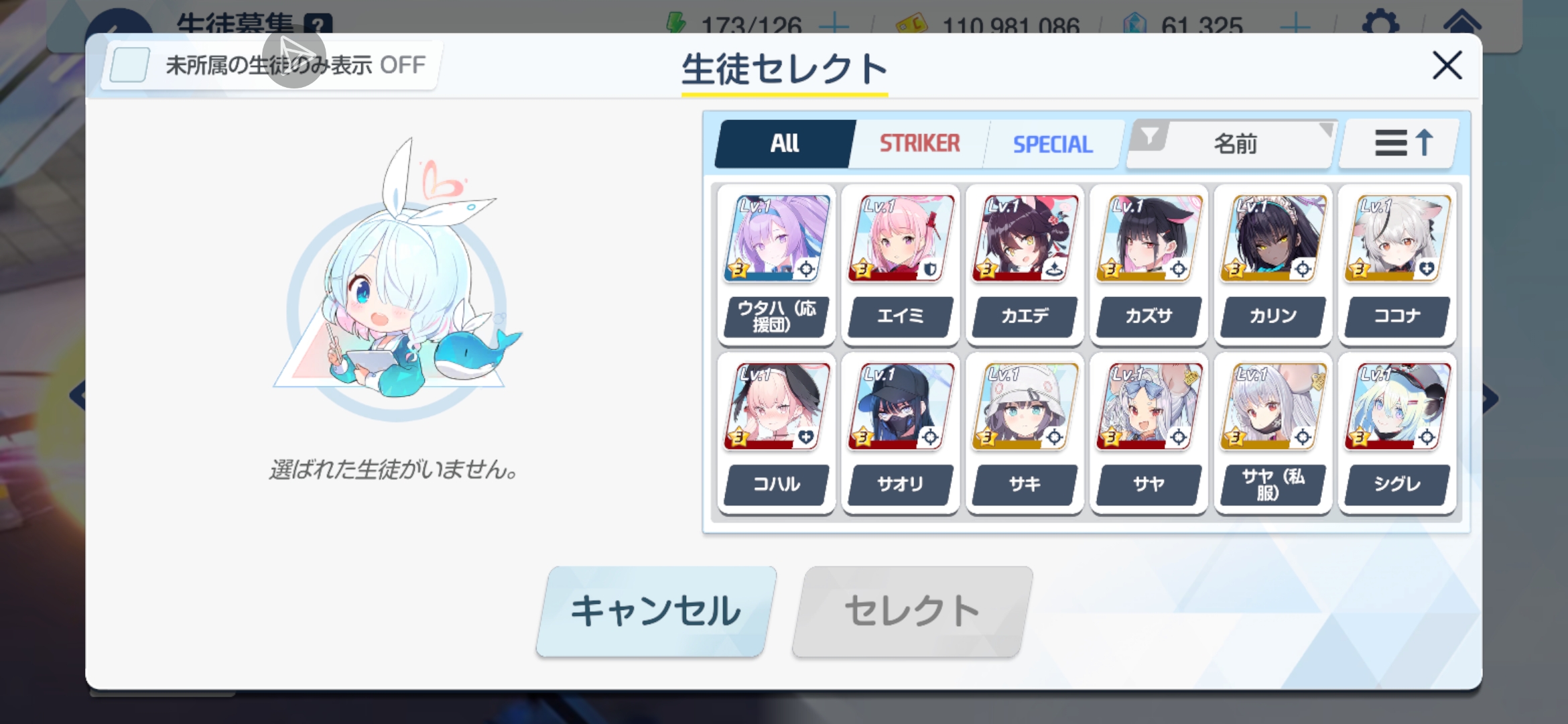1568x724 pixels.
Task: Close the 生徒セレクト dialog
Action: click(x=1447, y=66)
